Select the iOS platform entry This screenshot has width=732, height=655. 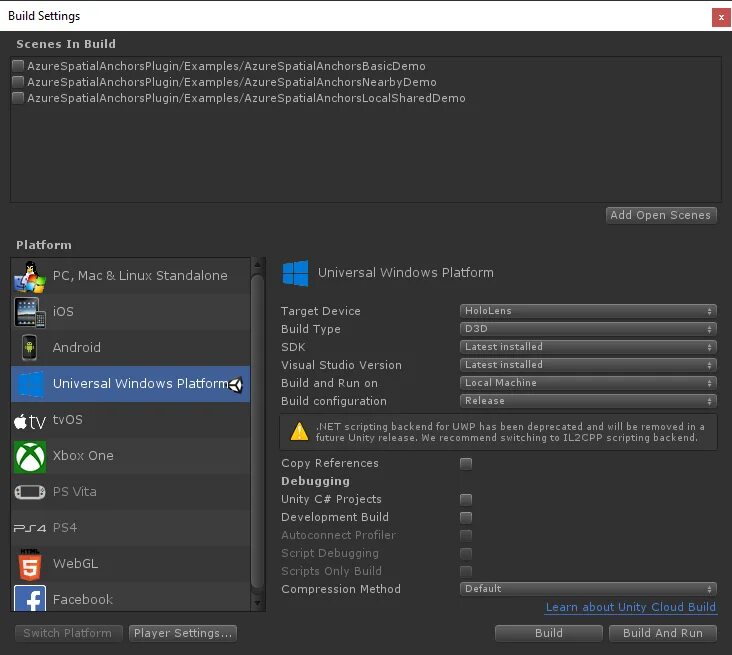[130, 312]
